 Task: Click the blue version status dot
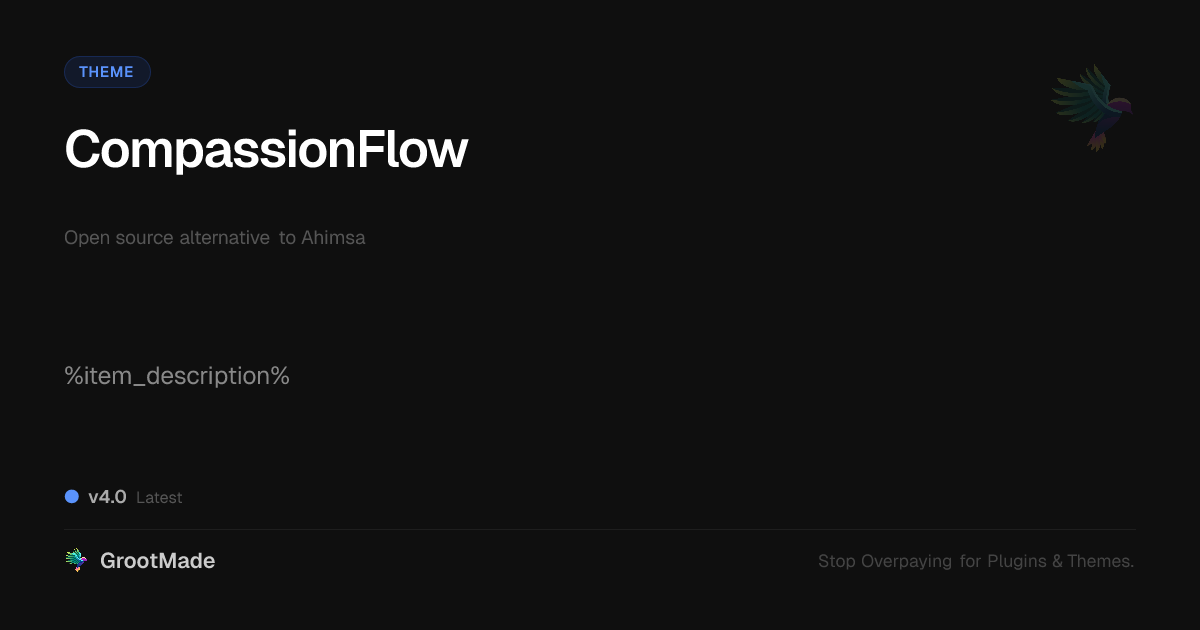72,497
